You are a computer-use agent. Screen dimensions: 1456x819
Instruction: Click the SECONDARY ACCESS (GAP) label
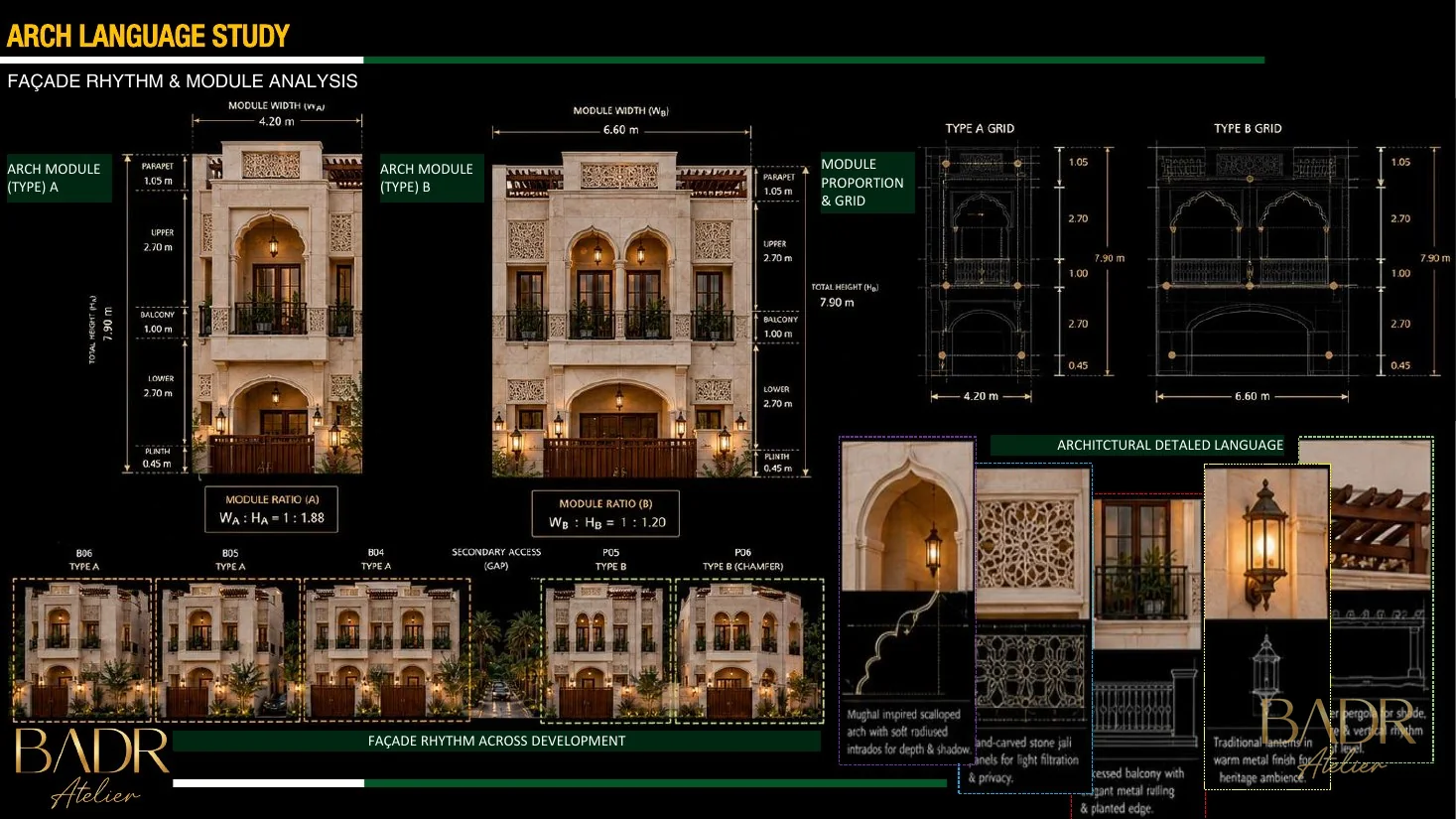(496, 558)
